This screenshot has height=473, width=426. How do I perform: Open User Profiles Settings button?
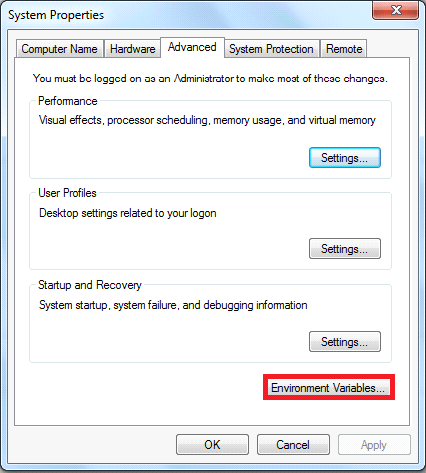(345, 249)
